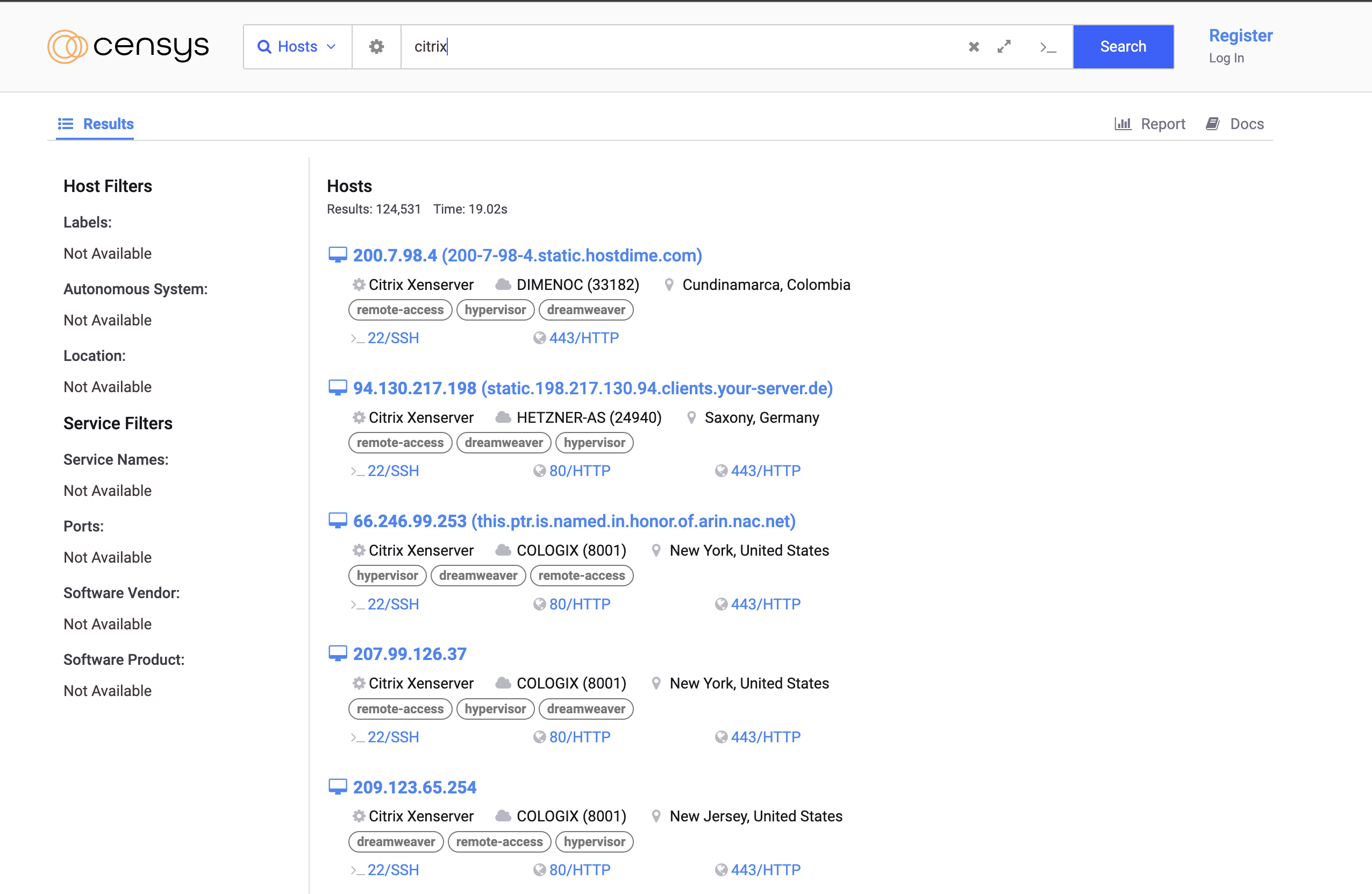Click cloud icon beside HETZNER-AS (24940)
Viewport: 1372px width, 894px height.
click(503, 417)
